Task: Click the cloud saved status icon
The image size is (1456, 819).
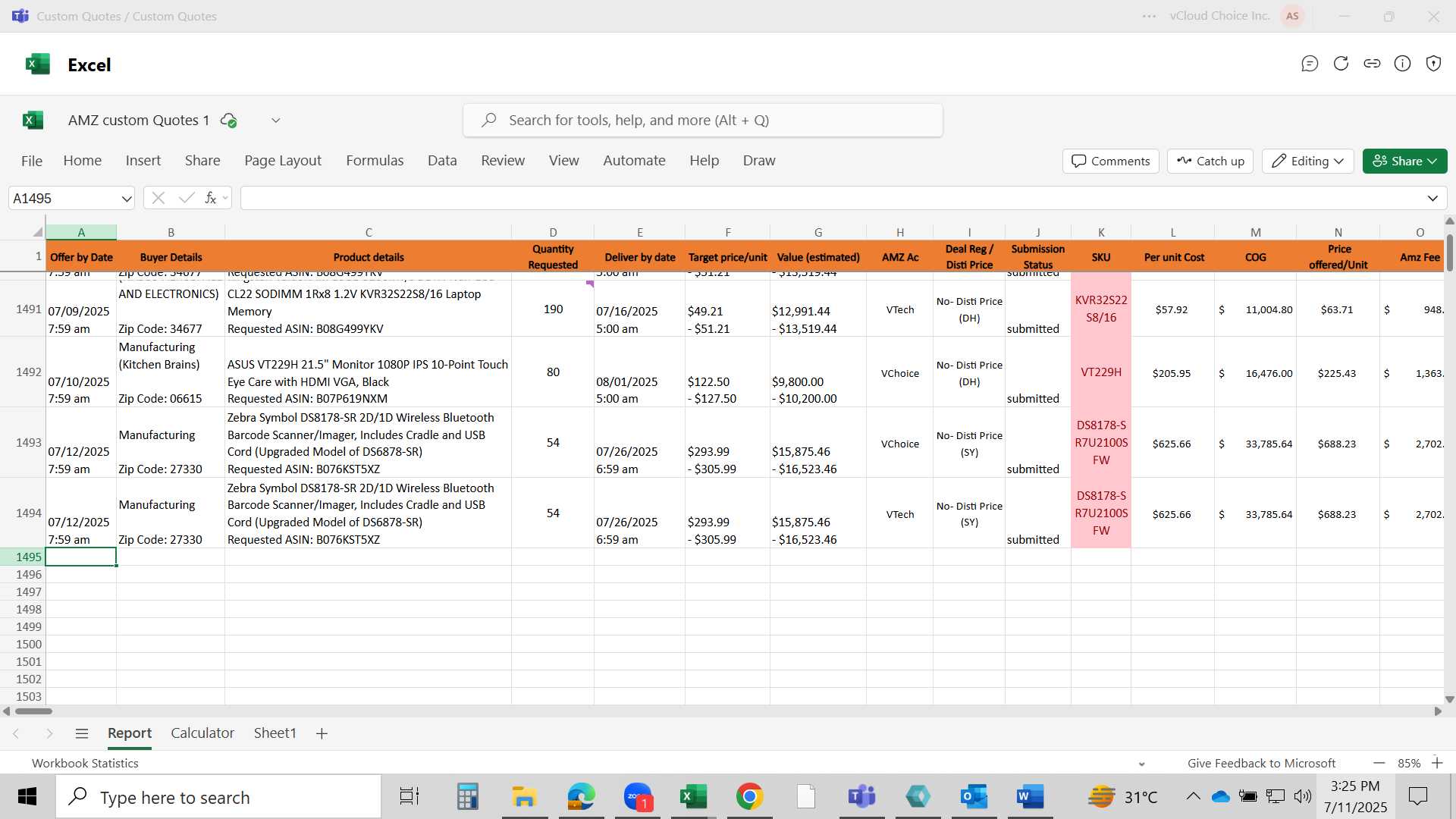Action: coord(228,120)
